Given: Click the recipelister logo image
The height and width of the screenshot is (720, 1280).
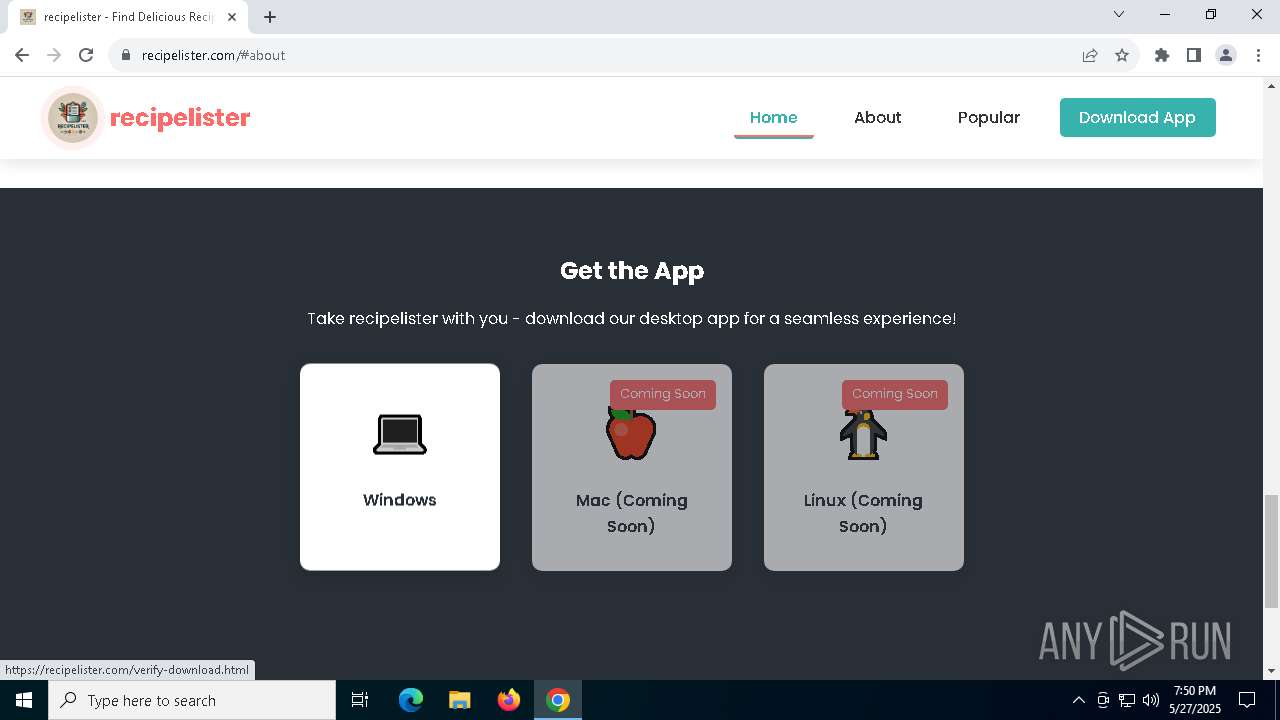Looking at the screenshot, I should point(72,118).
